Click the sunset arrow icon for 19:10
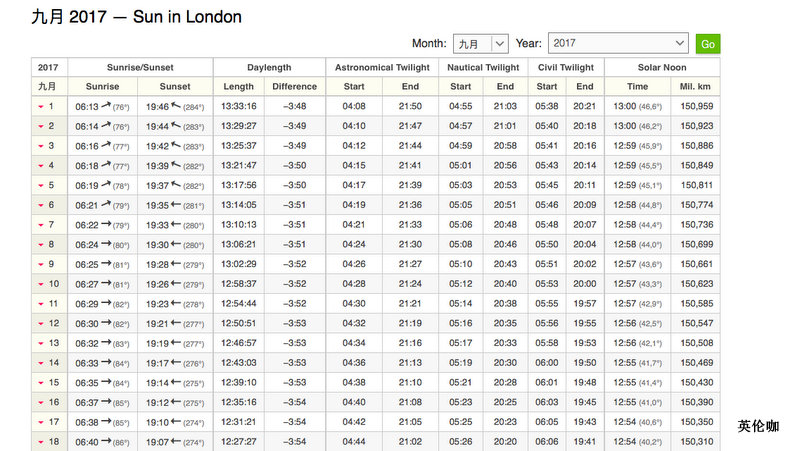This screenshot has height=451, width=800. point(177,423)
